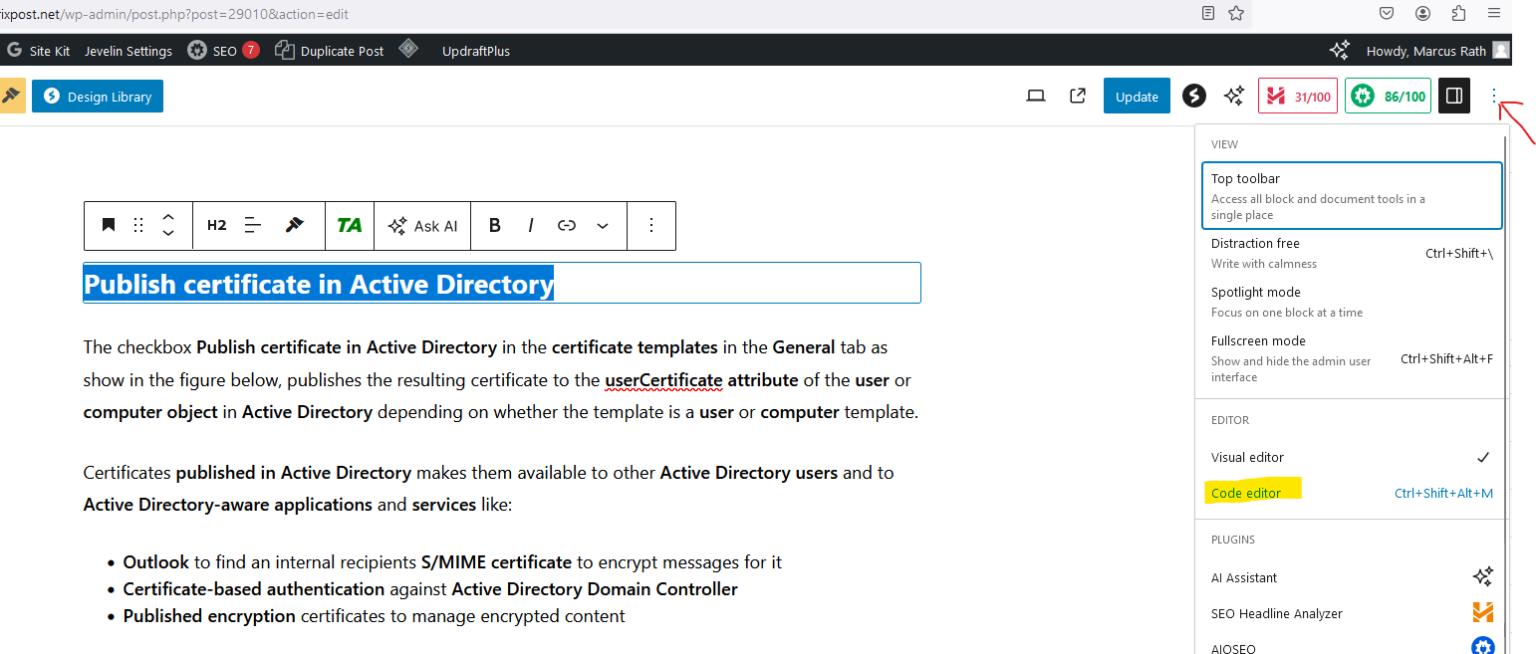
Task: Apply italic formatting to the heading
Action: pyautogui.click(x=530, y=225)
